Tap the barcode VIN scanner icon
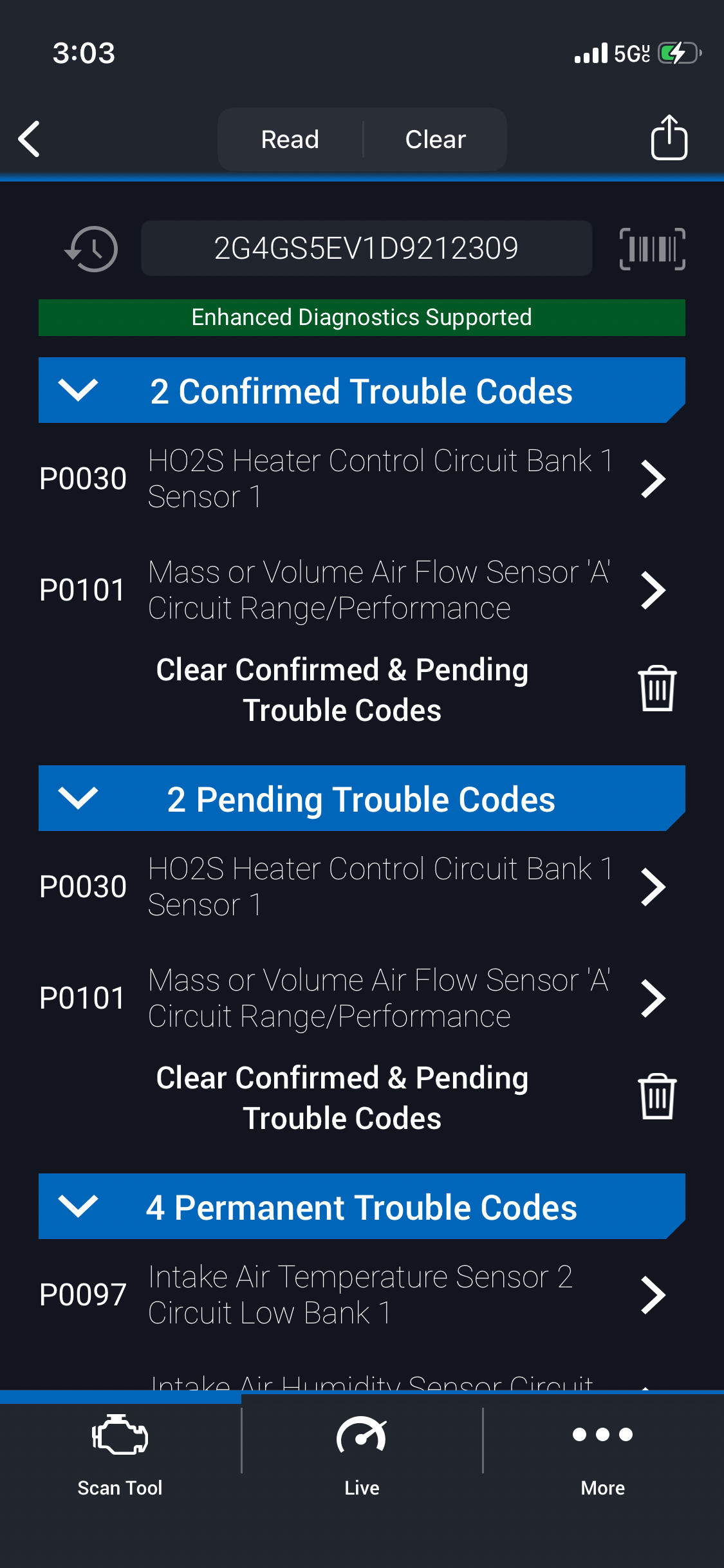The height and width of the screenshot is (1568, 724). [x=652, y=248]
